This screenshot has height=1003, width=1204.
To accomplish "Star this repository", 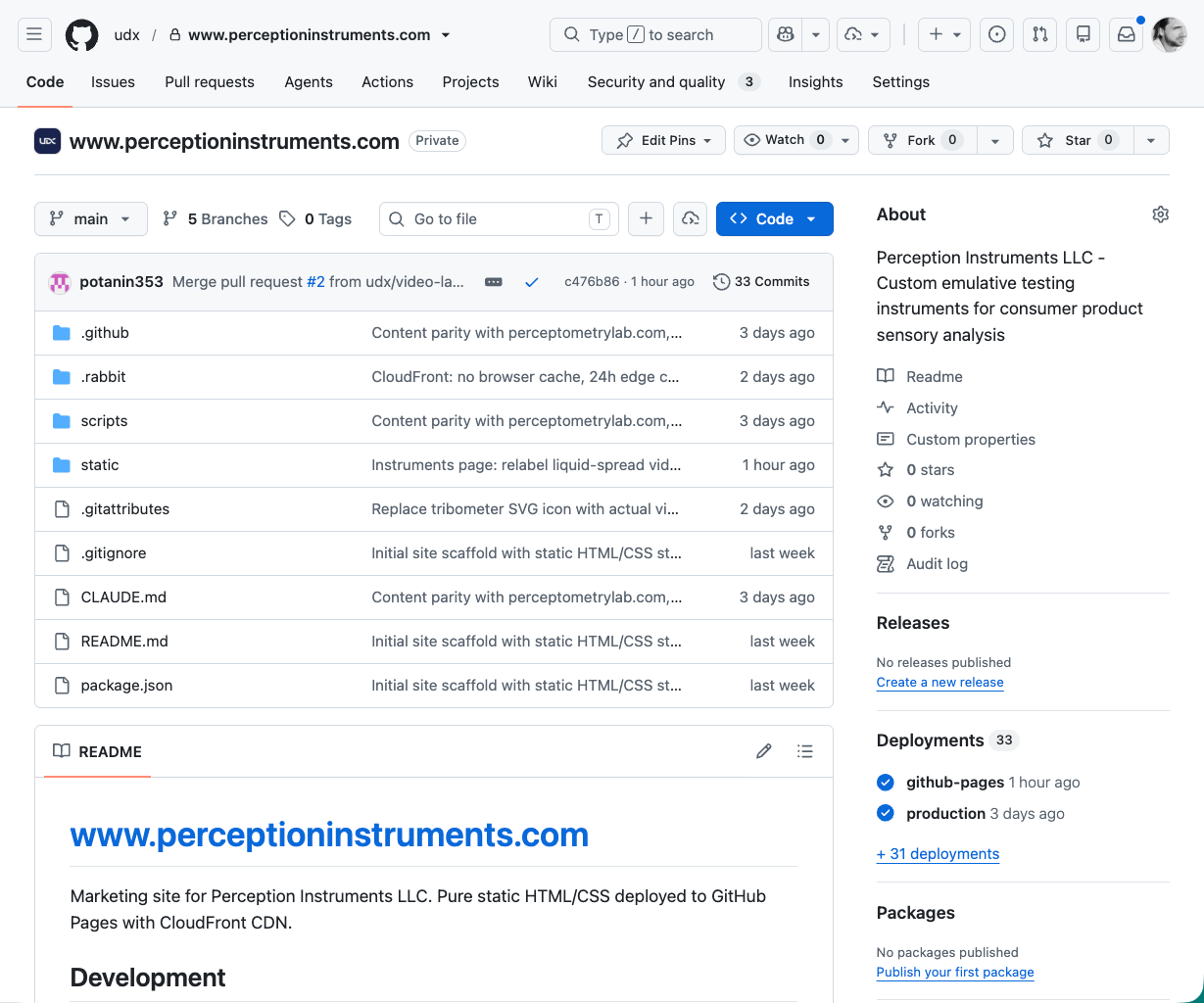I will click(x=1078, y=140).
